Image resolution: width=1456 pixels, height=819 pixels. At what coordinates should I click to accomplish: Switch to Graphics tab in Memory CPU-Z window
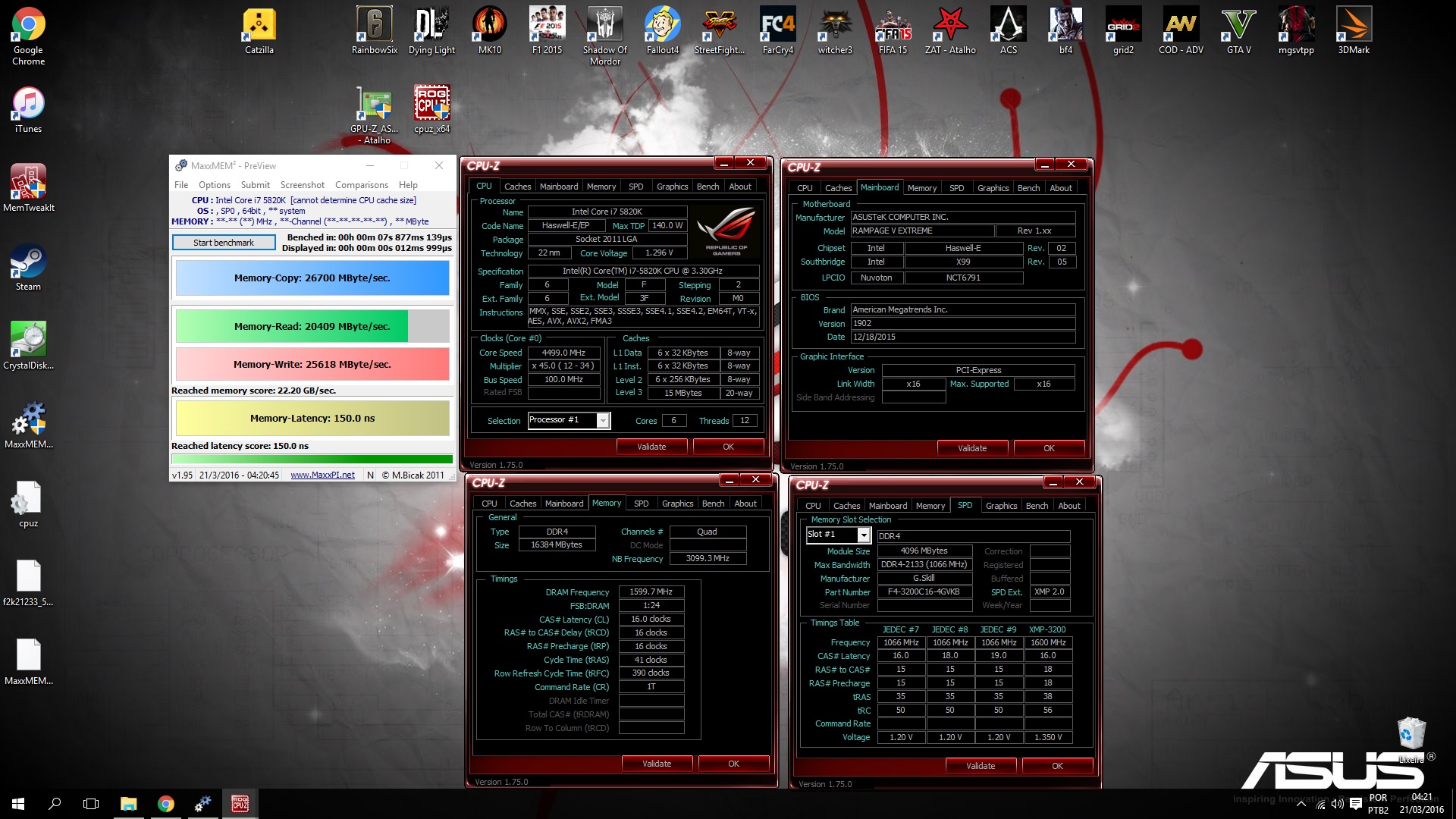(677, 504)
